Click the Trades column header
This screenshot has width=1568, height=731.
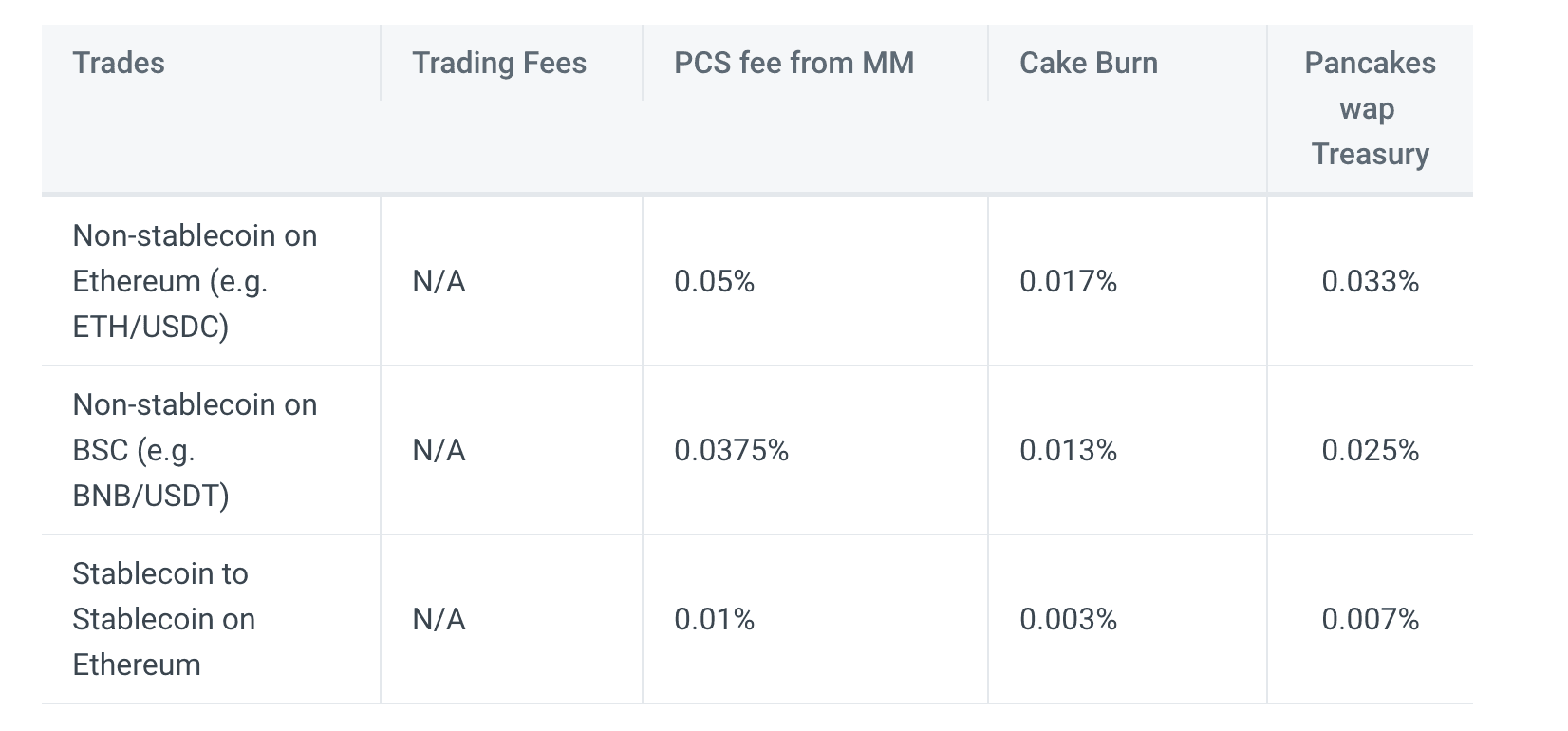tap(119, 64)
